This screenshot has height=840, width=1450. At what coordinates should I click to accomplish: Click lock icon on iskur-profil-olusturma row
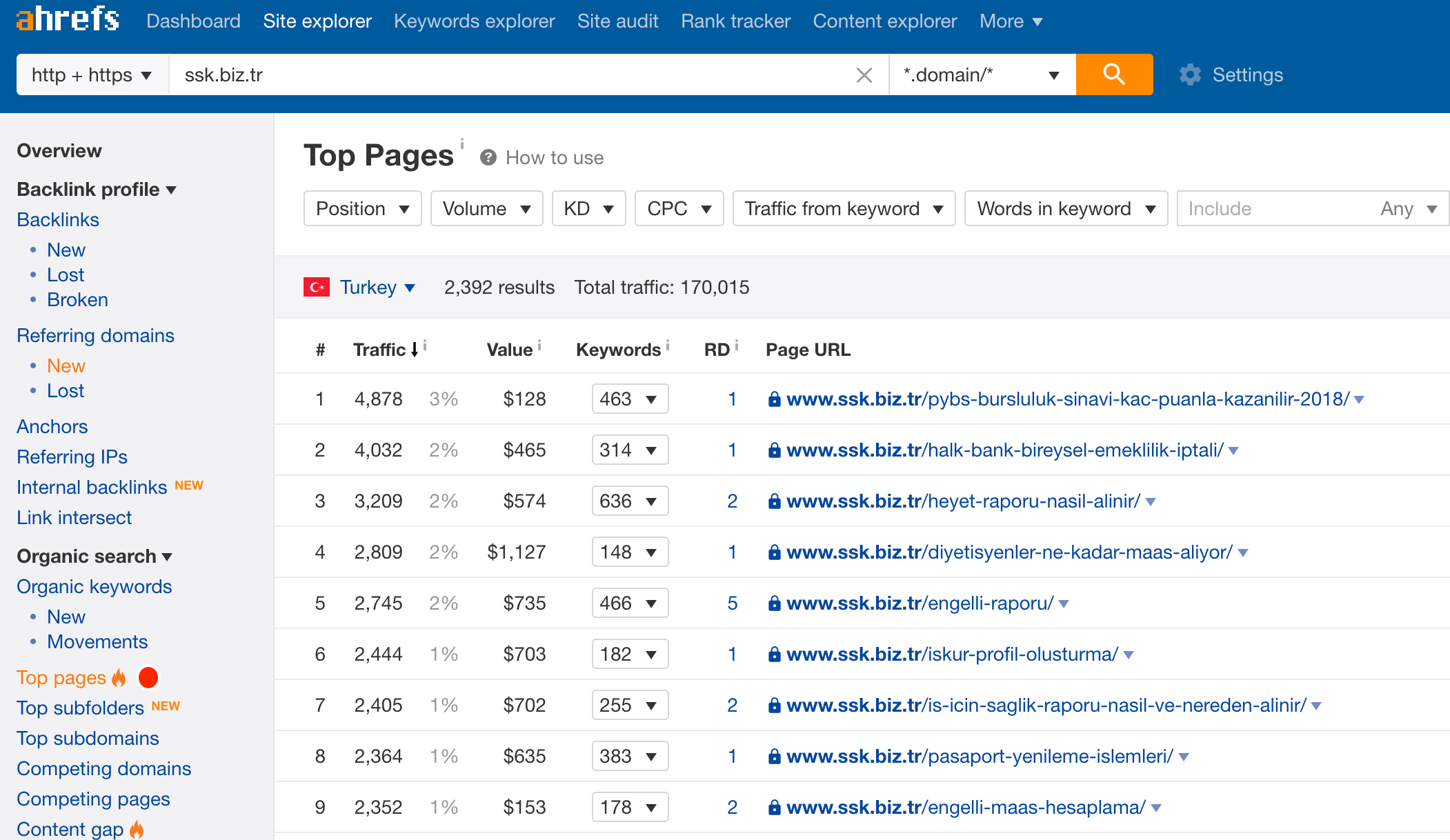pyautogui.click(x=775, y=654)
